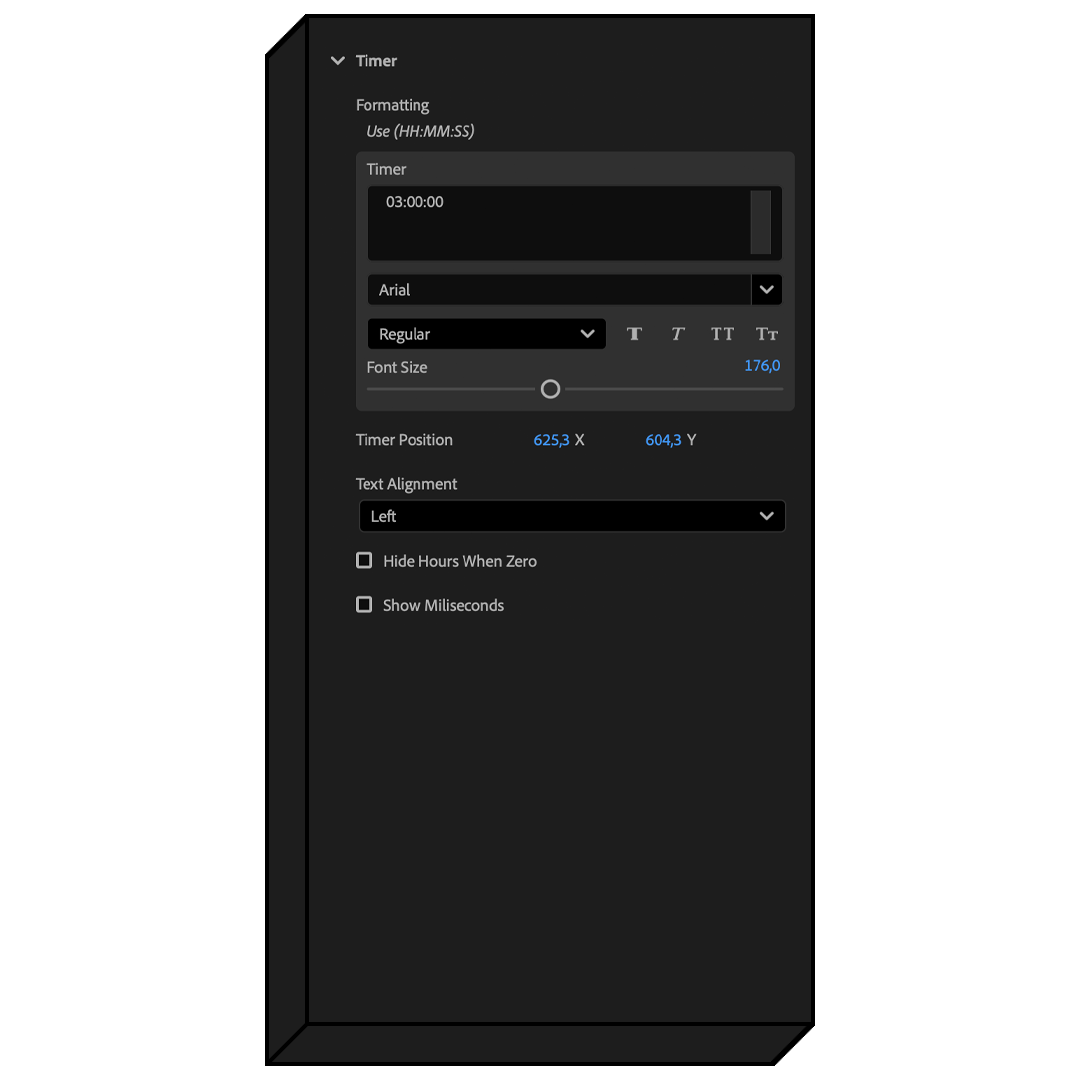Toggle the Small Caps text icon
The image size is (1080, 1080).
(x=767, y=334)
